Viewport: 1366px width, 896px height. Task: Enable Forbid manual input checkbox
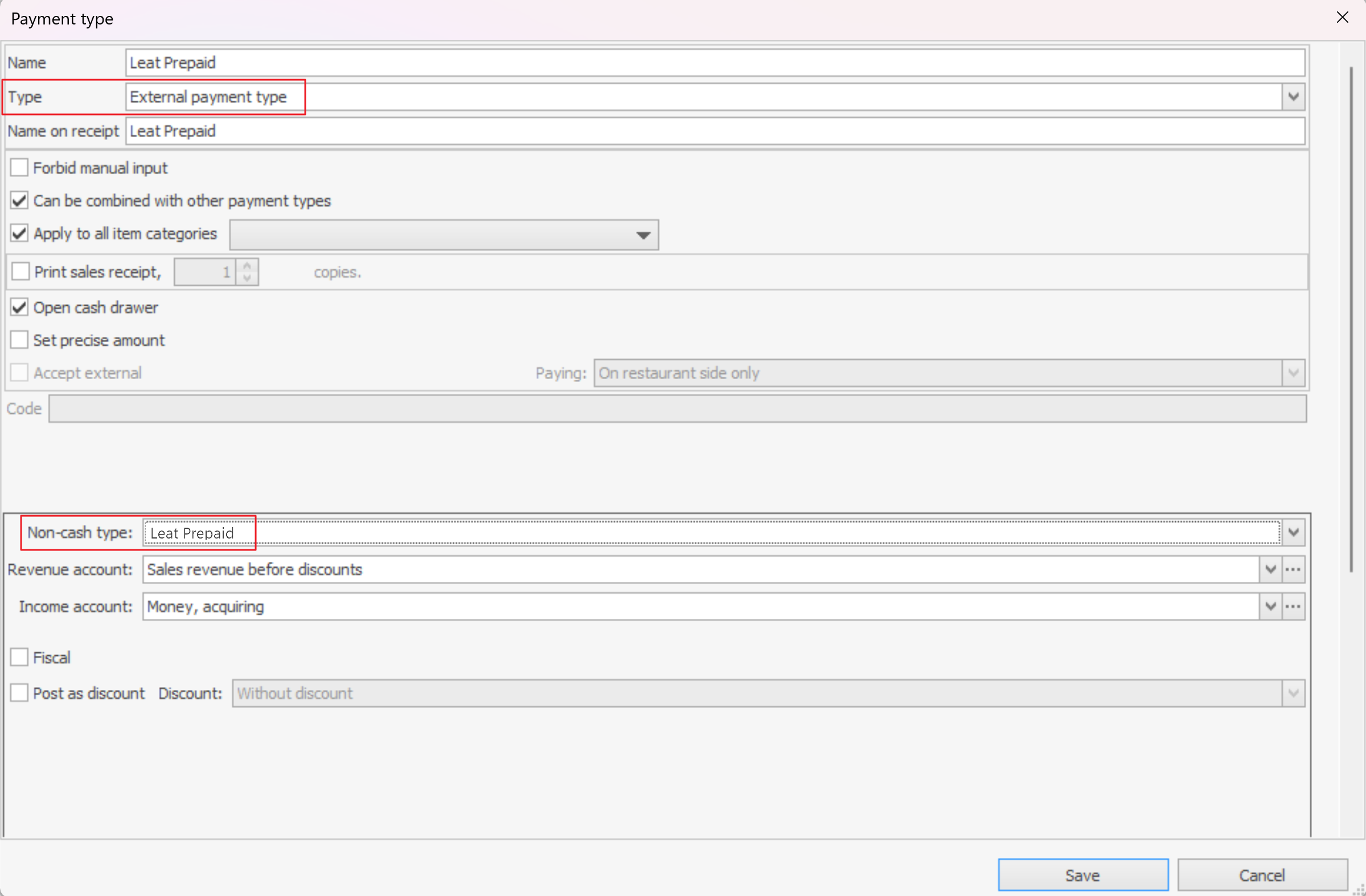(19, 168)
